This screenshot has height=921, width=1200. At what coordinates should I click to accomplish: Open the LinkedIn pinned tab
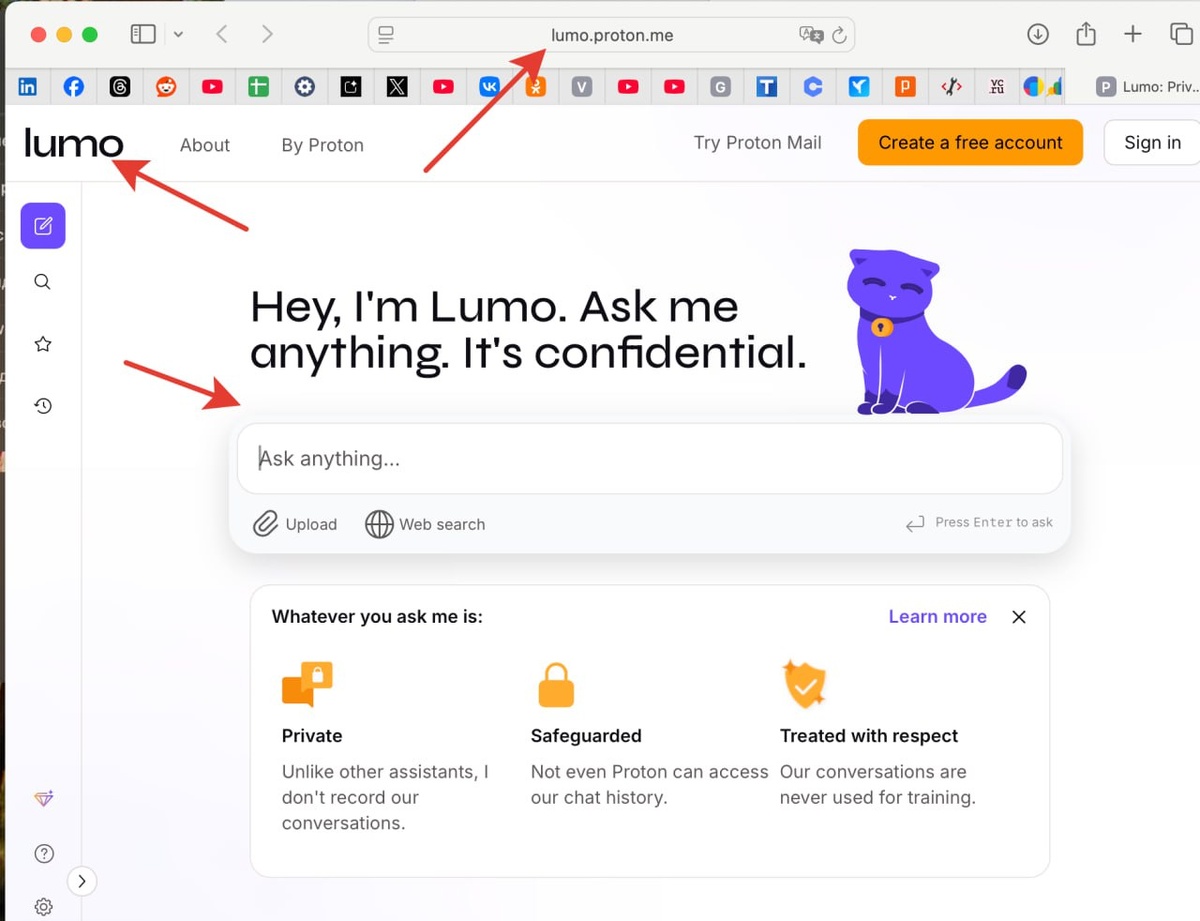tap(28, 87)
